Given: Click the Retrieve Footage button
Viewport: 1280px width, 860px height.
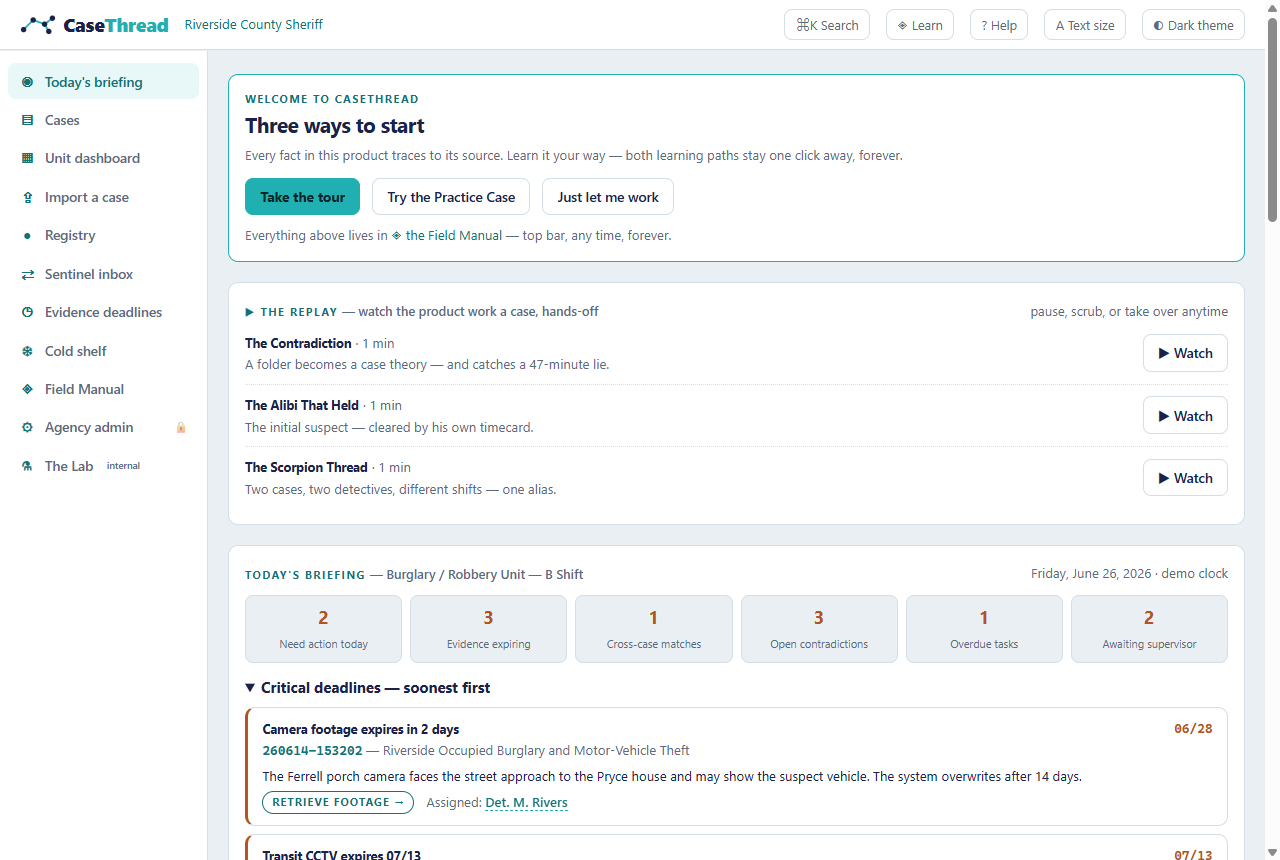Looking at the screenshot, I should click(338, 802).
